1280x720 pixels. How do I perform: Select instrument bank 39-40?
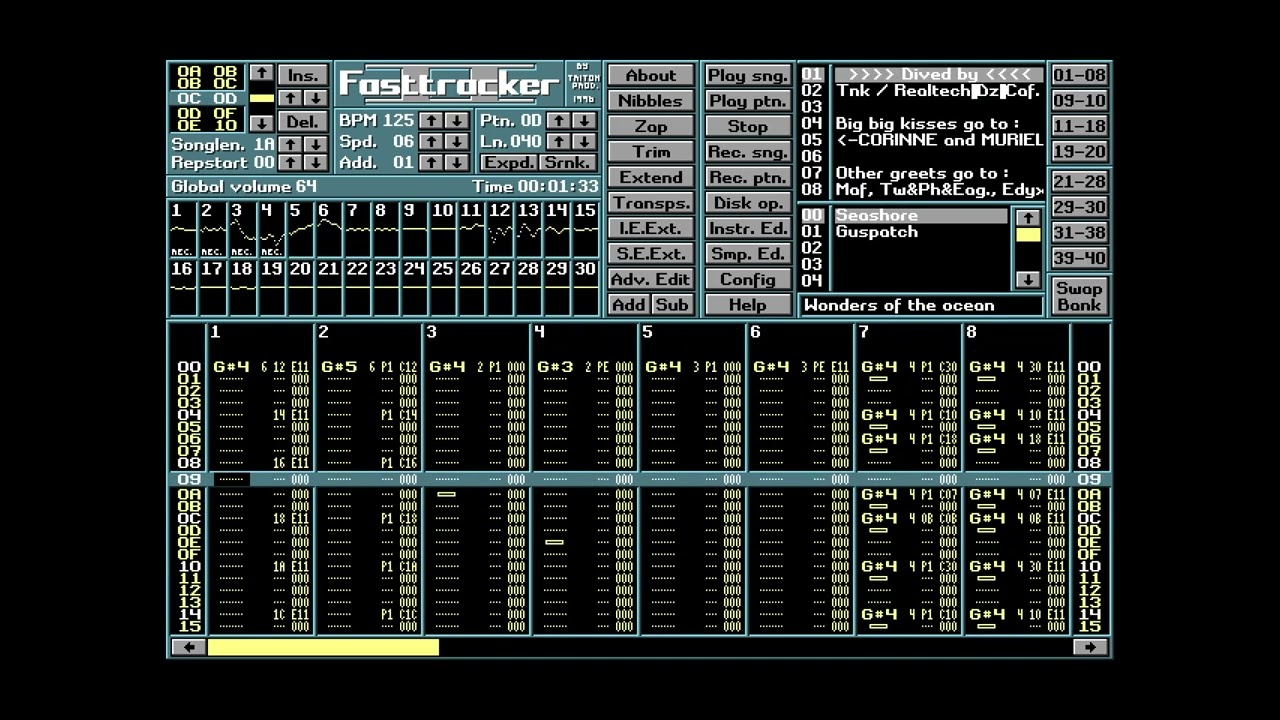(x=1079, y=258)
